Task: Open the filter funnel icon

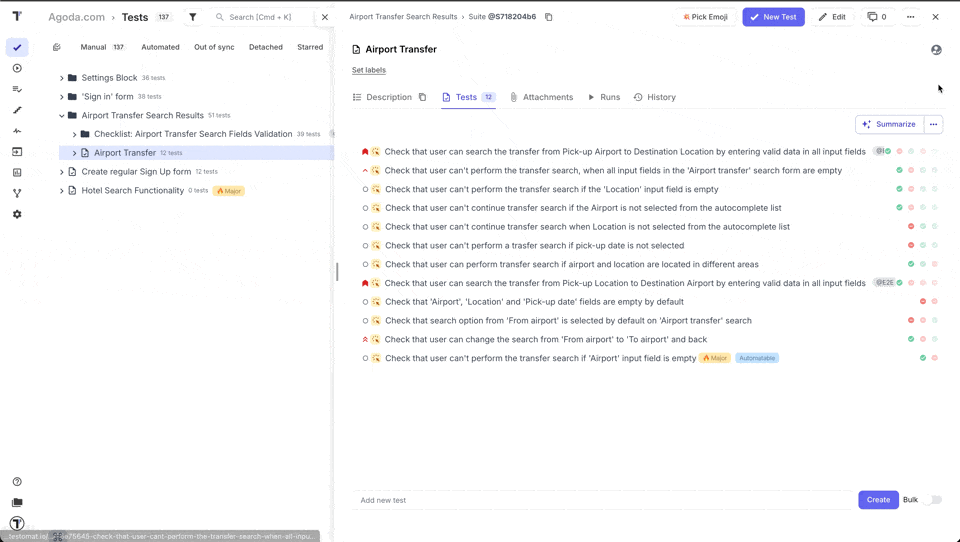Action: [193, 17]
